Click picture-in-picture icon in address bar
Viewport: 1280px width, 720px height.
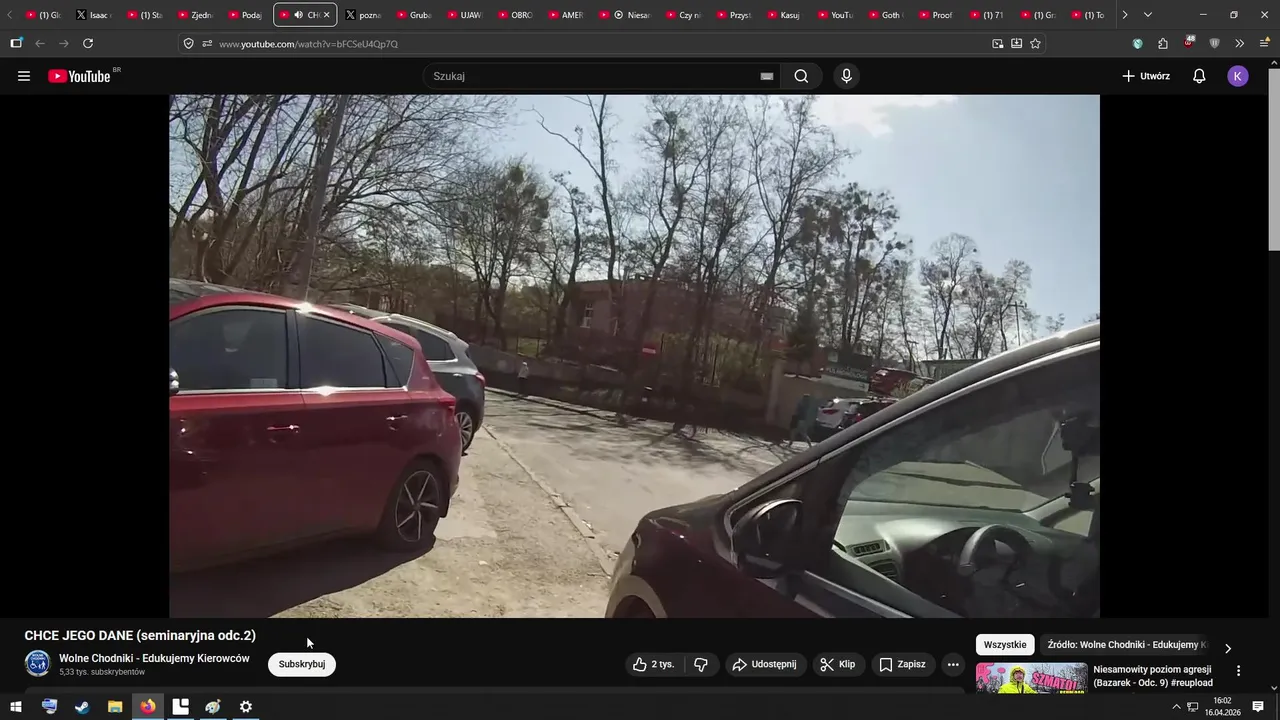(x=998, y=43)
